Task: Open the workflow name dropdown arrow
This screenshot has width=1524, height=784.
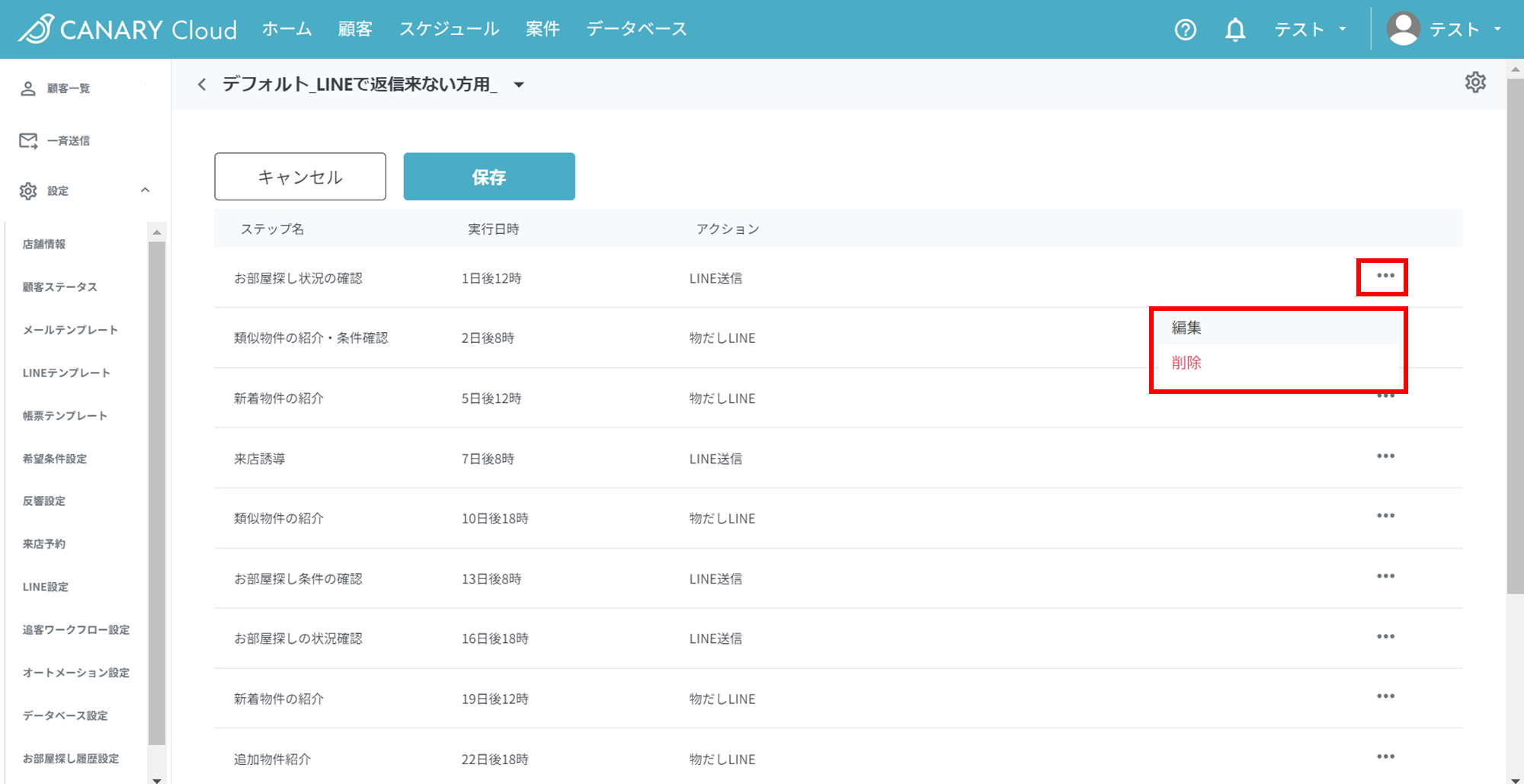Action: point(519,85)
